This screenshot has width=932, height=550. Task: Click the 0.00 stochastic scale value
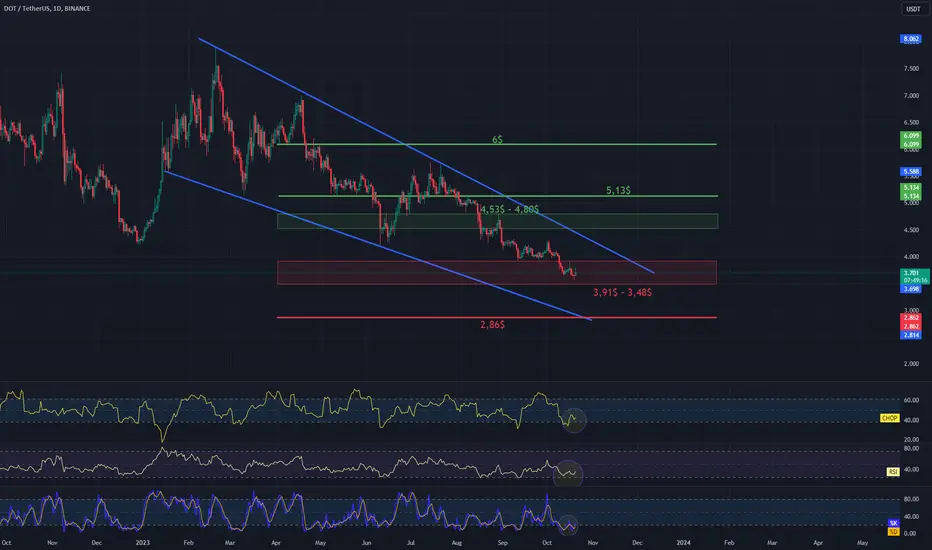pos(909,533)
